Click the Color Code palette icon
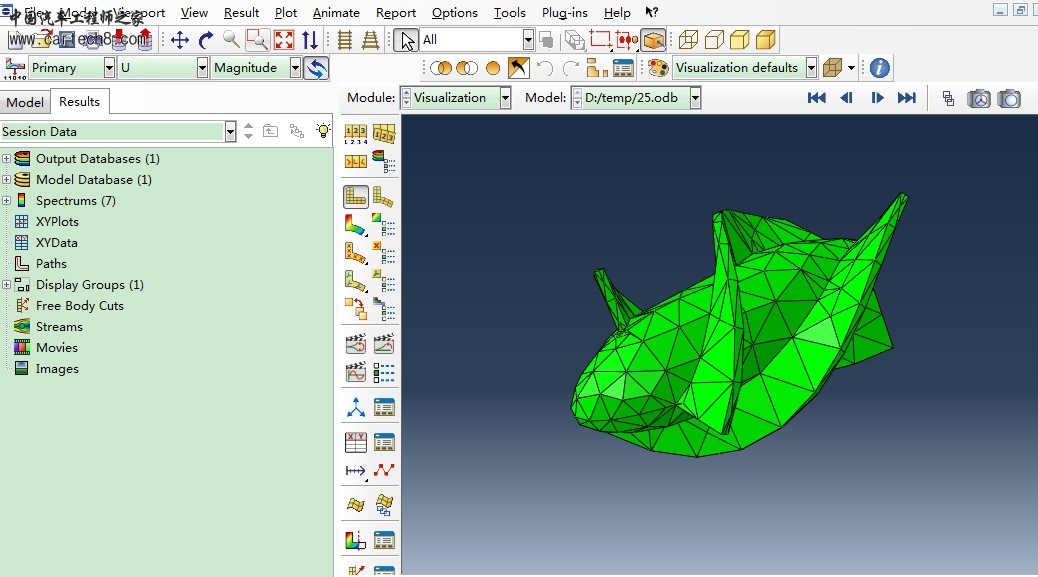This screenshot has height=577, width=1038. point(657,68)
